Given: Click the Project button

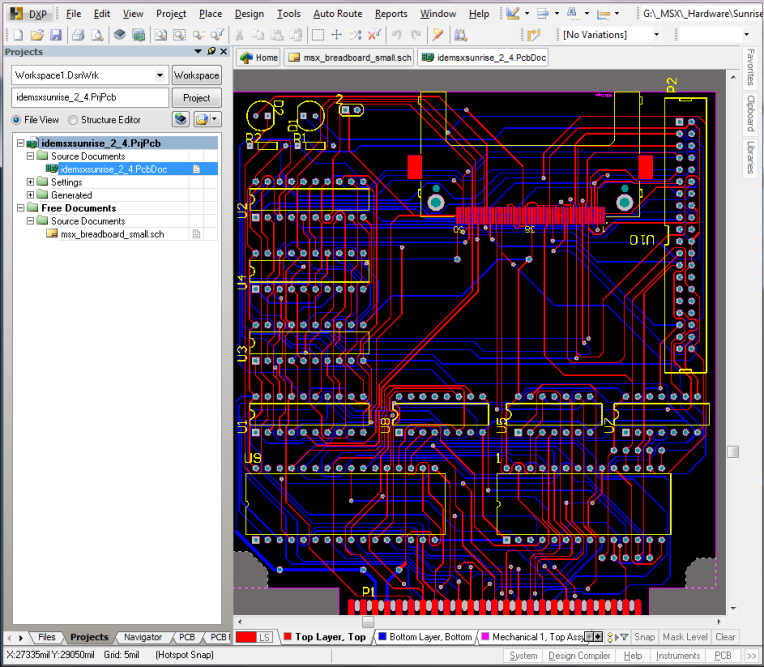Looking at the screenshot, I should tap(196, 98).
